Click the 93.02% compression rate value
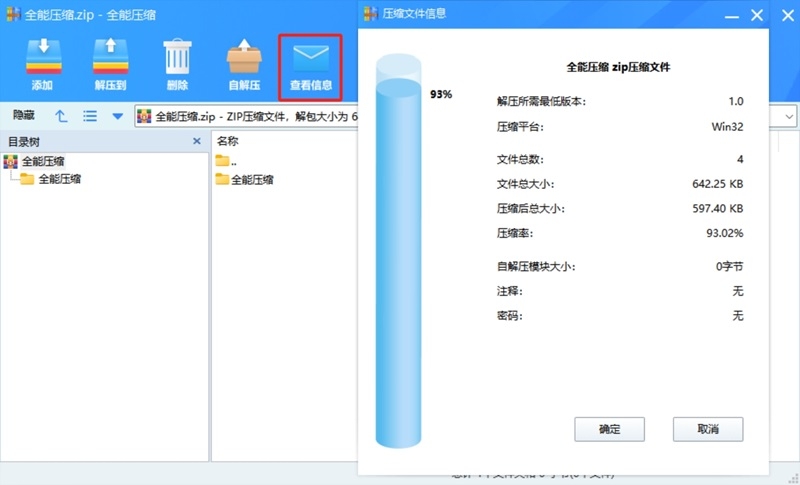 (724, 234)
